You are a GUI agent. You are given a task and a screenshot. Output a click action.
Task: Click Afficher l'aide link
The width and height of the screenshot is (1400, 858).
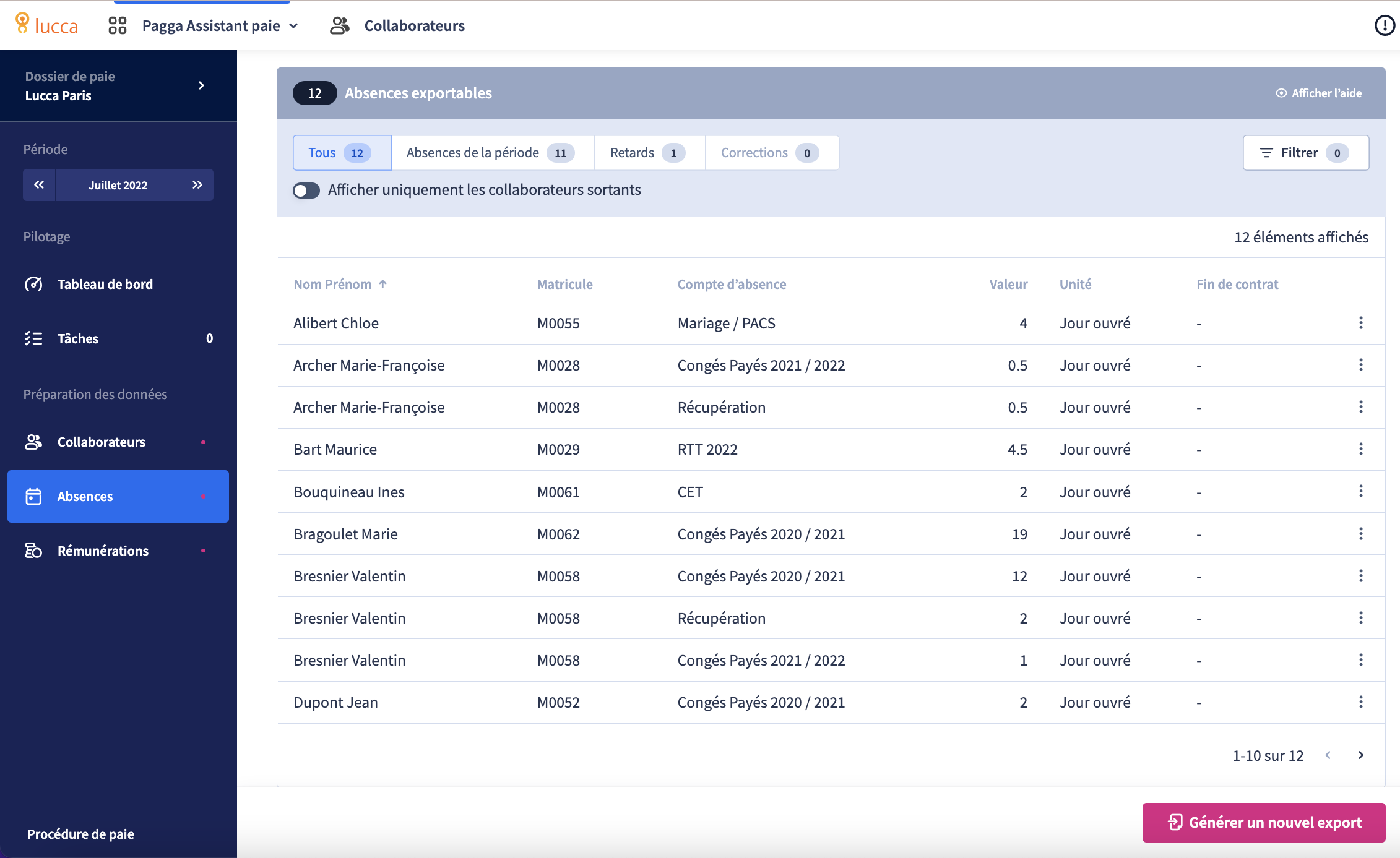click(1319, 93)
